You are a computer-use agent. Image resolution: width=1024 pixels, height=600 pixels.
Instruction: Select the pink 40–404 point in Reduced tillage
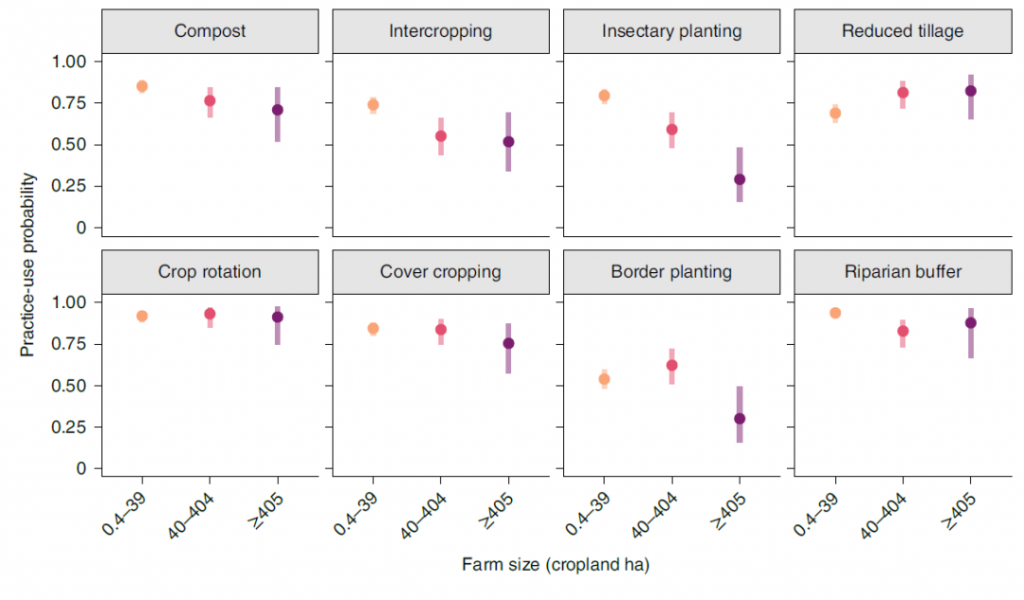click(902, 92)
